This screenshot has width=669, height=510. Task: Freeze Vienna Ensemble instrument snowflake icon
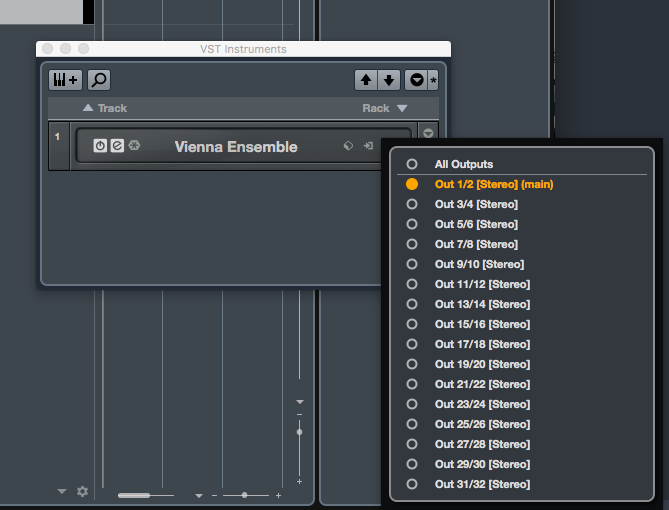134,146
